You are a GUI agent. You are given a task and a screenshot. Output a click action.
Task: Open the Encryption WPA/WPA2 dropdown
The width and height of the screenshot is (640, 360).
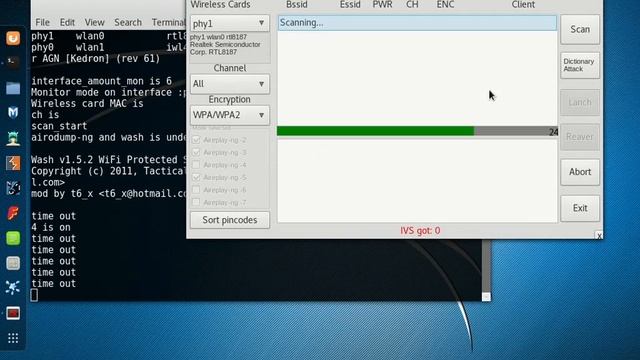pyautogui.click(x=229, y=115)
